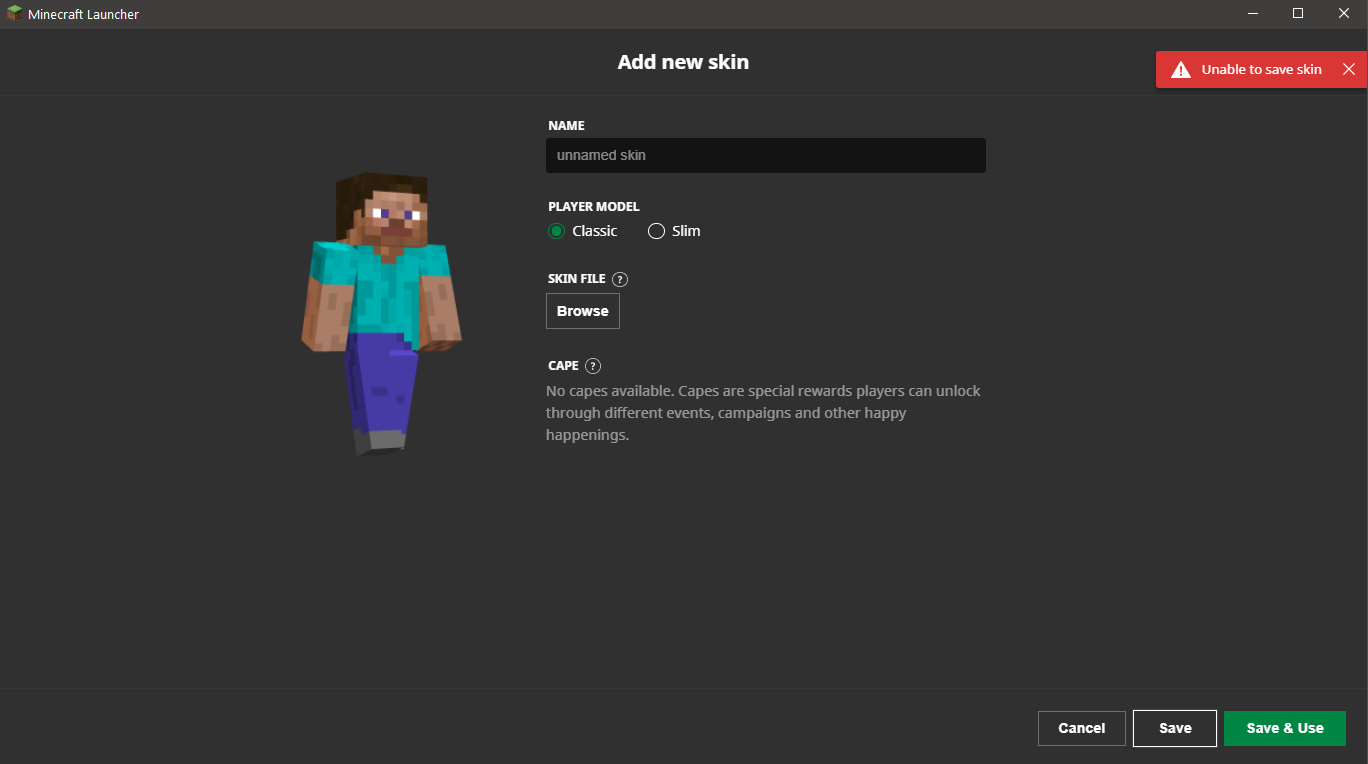Click the warning triangle in the error notification
The image size is (1368, 764).
(1181, 70)
